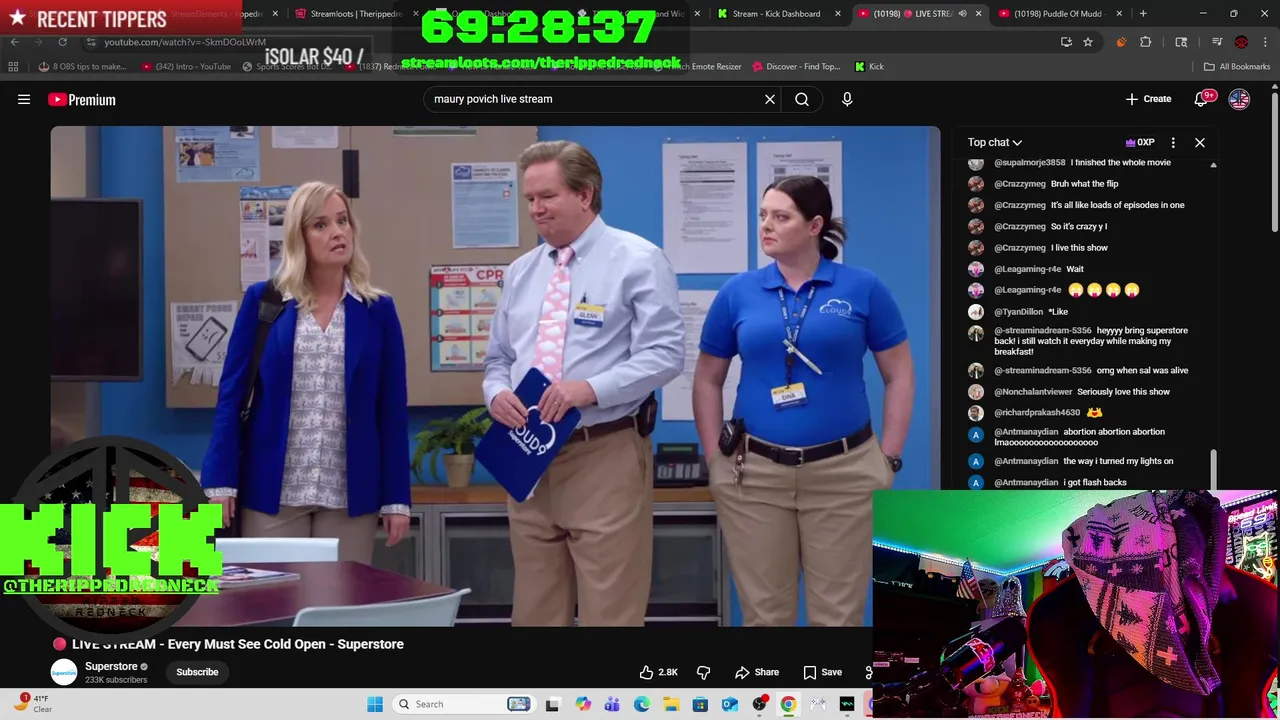Open Copilot from taskbar
Image resolution: width=1280 pixels, height=720 pixels.
583,704
